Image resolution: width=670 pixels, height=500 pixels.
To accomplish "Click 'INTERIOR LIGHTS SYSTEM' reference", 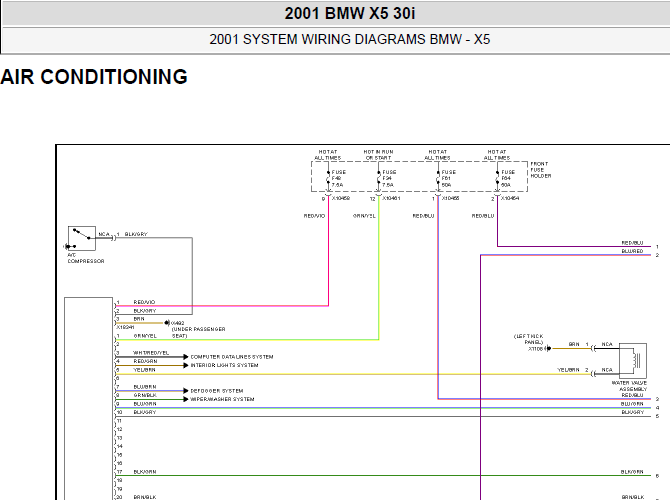I will [224, 365].
